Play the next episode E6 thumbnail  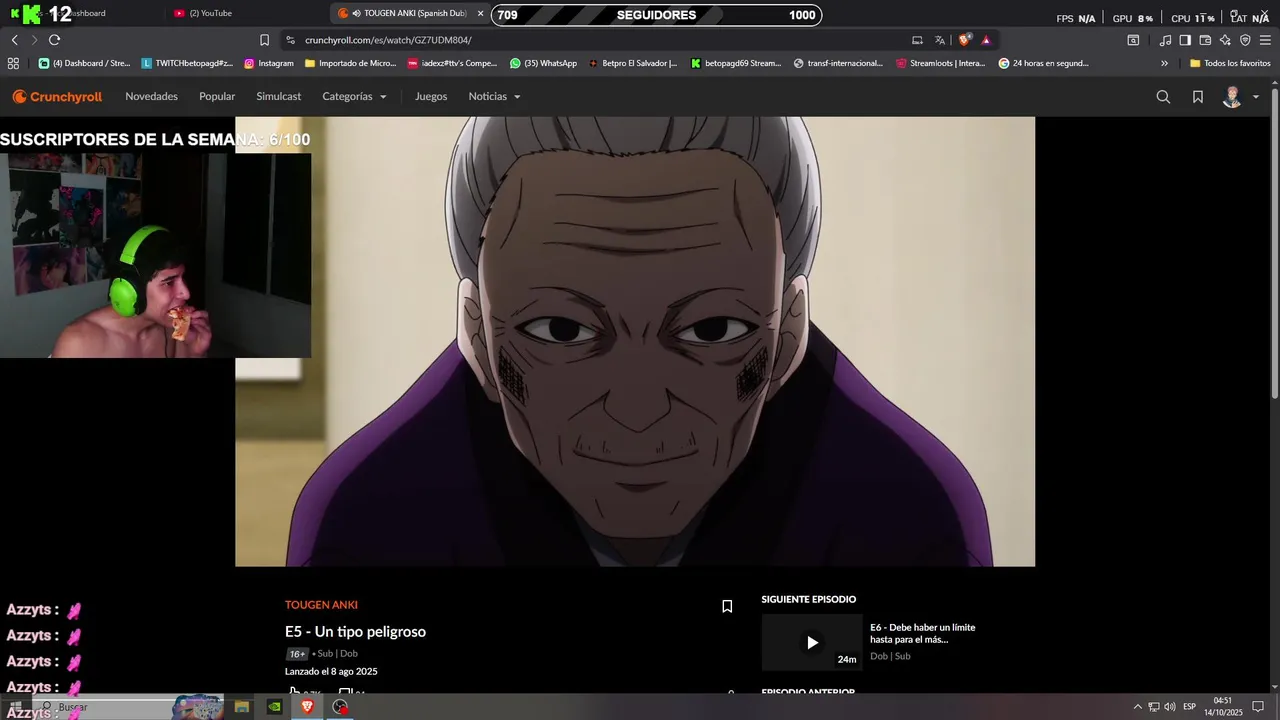[812, 642]
